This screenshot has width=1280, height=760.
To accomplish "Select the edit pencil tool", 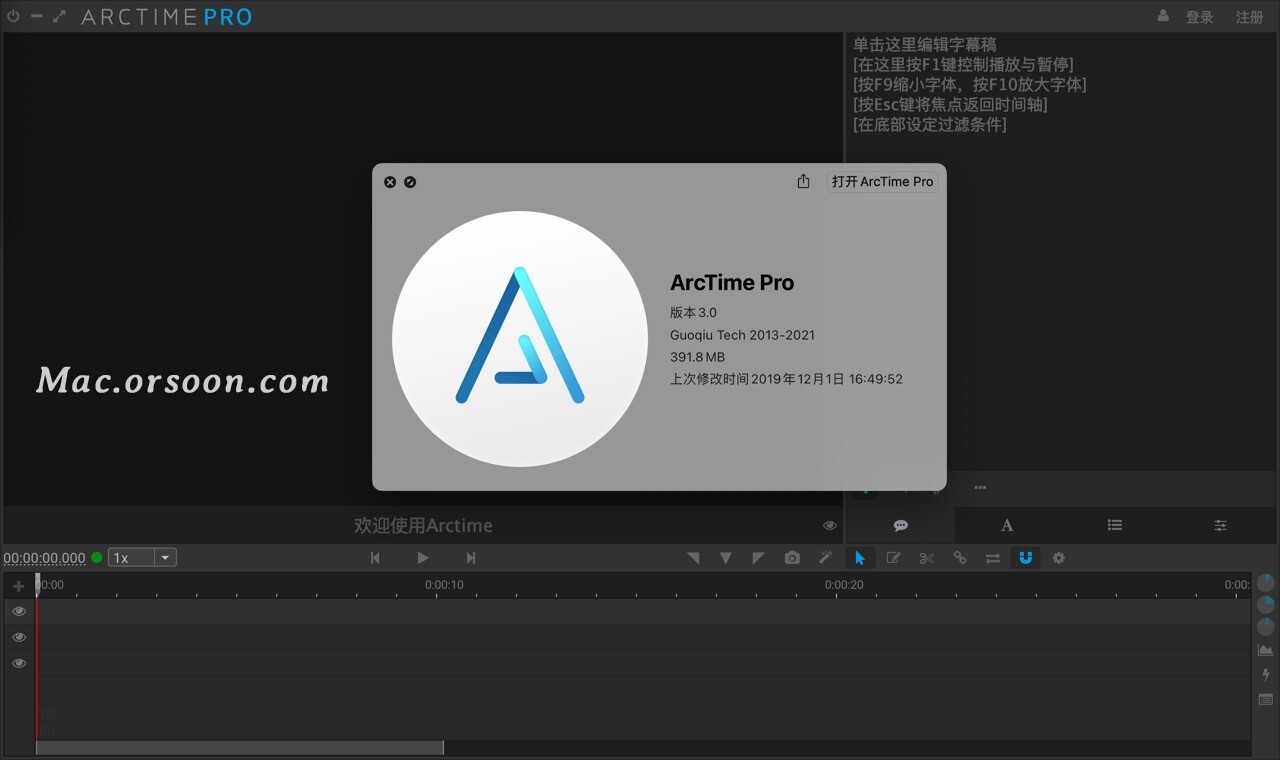I will pyautogui.click(x=893, y=557).
